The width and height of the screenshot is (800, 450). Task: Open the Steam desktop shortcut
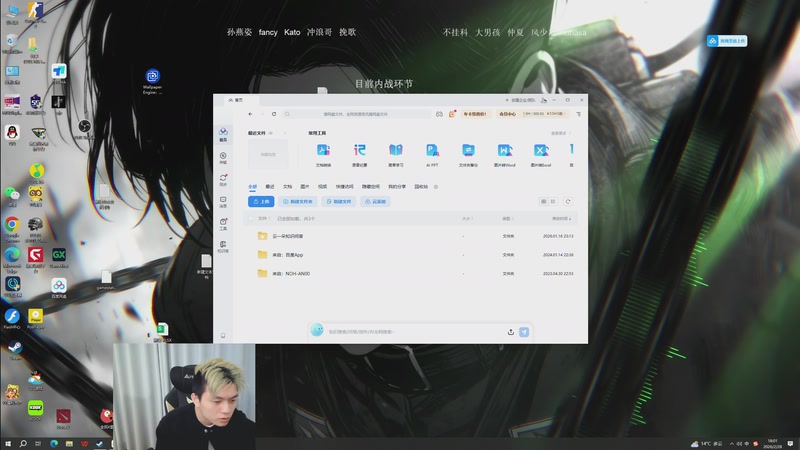pos(15,351)
